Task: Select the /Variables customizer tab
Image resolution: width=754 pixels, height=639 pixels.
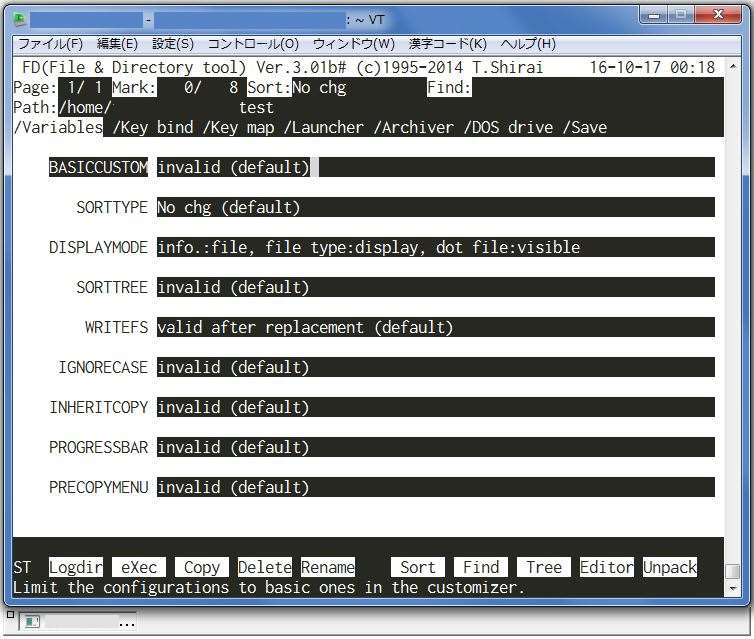Action: point(58,127)
